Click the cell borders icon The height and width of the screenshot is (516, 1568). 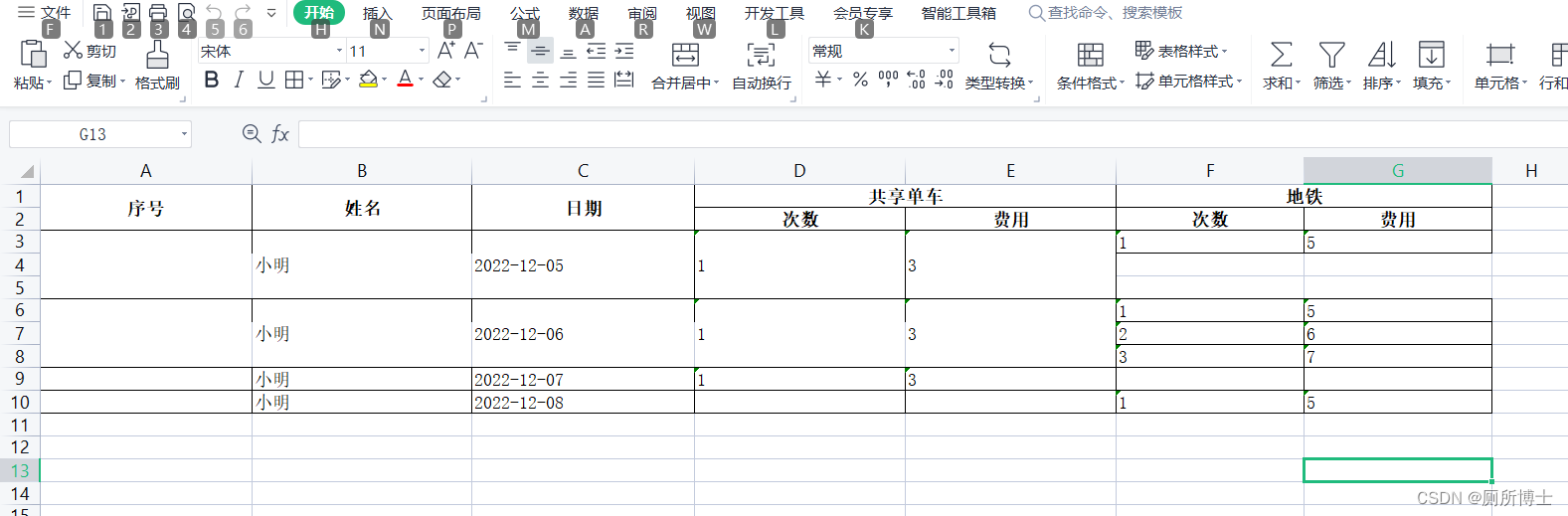[x=294, y=80]
